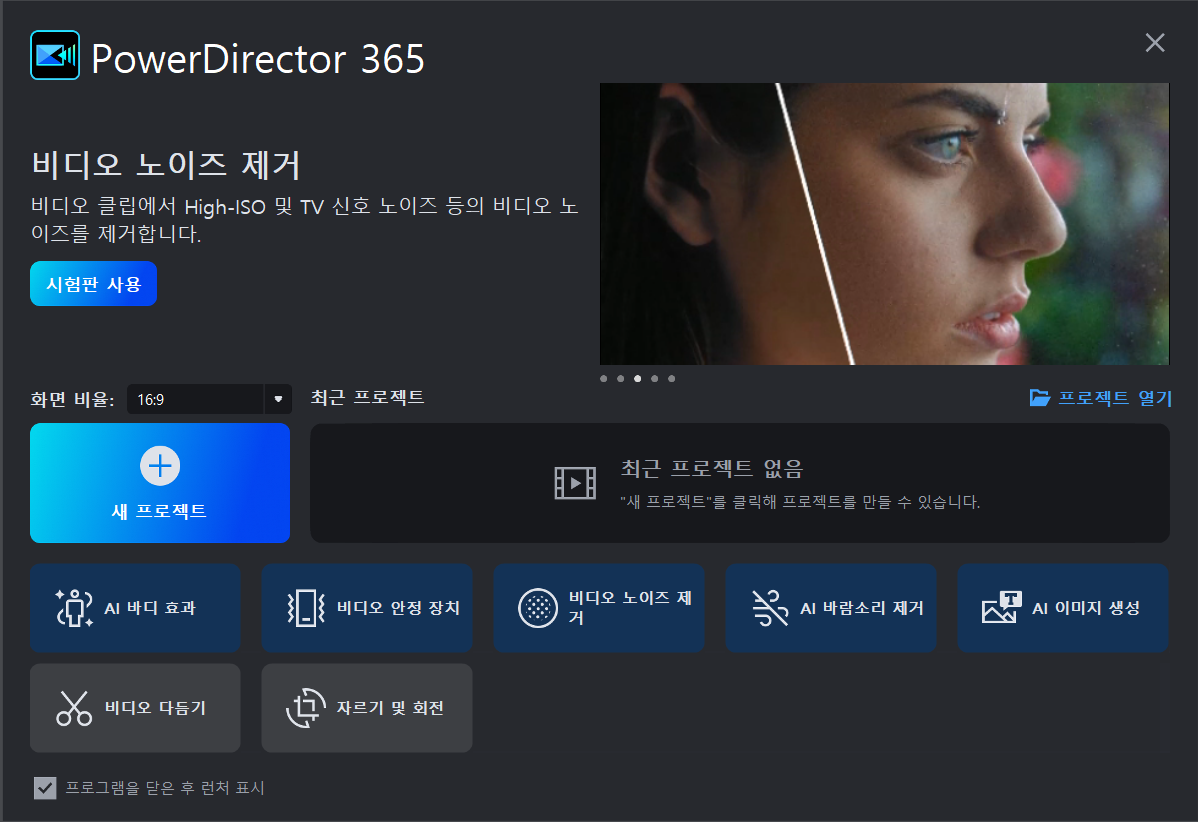Select the active third carousel dot
The image size is (1198, 822).
pyautogui.click(x=637, y=378)
